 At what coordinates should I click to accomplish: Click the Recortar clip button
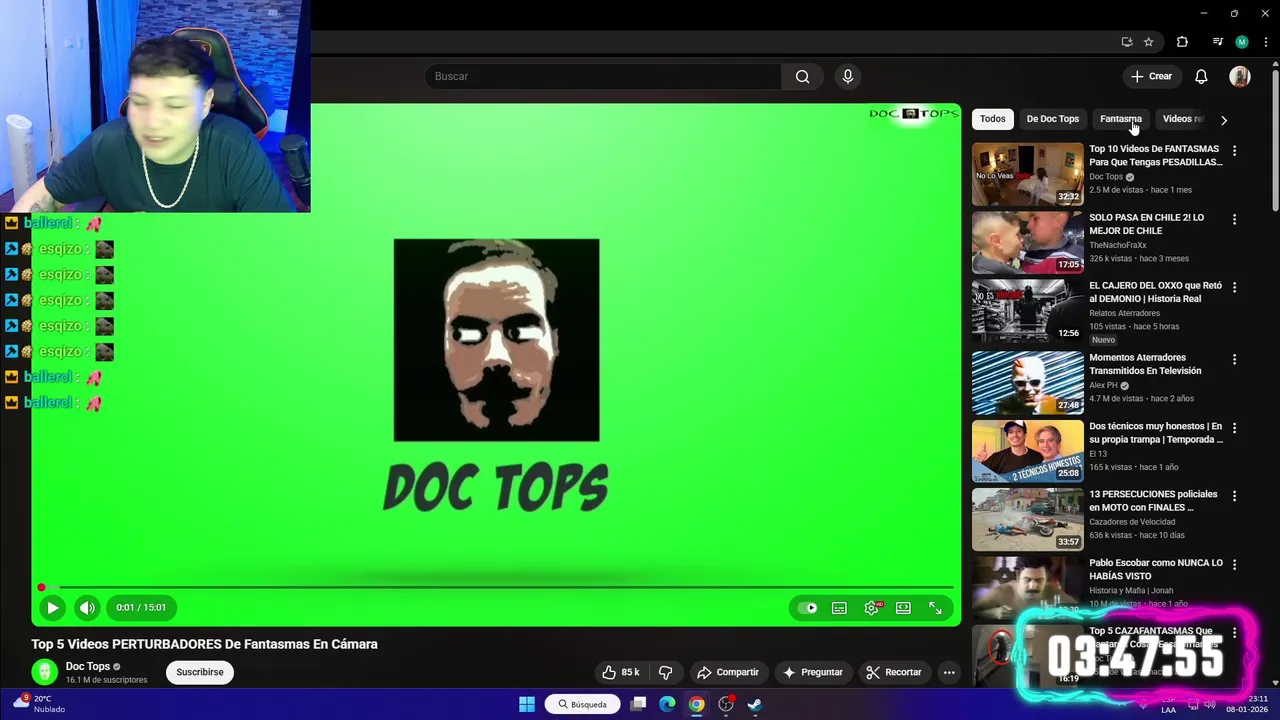pyautogui.click(x=894, y=672)
